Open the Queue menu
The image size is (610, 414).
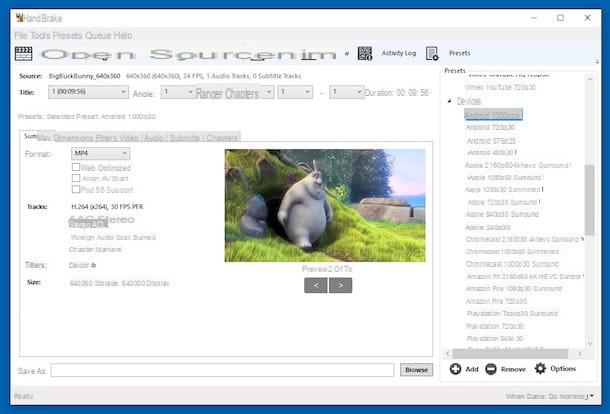(98, 35)
